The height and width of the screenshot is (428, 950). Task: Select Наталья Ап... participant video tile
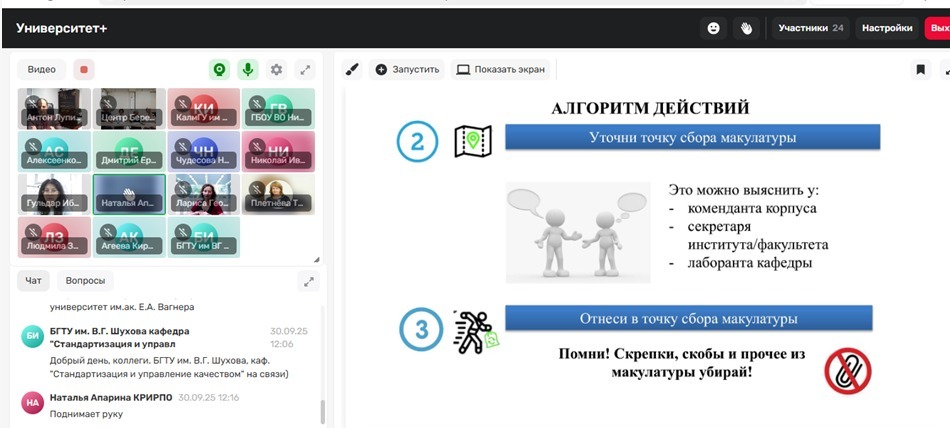point(129,194)
